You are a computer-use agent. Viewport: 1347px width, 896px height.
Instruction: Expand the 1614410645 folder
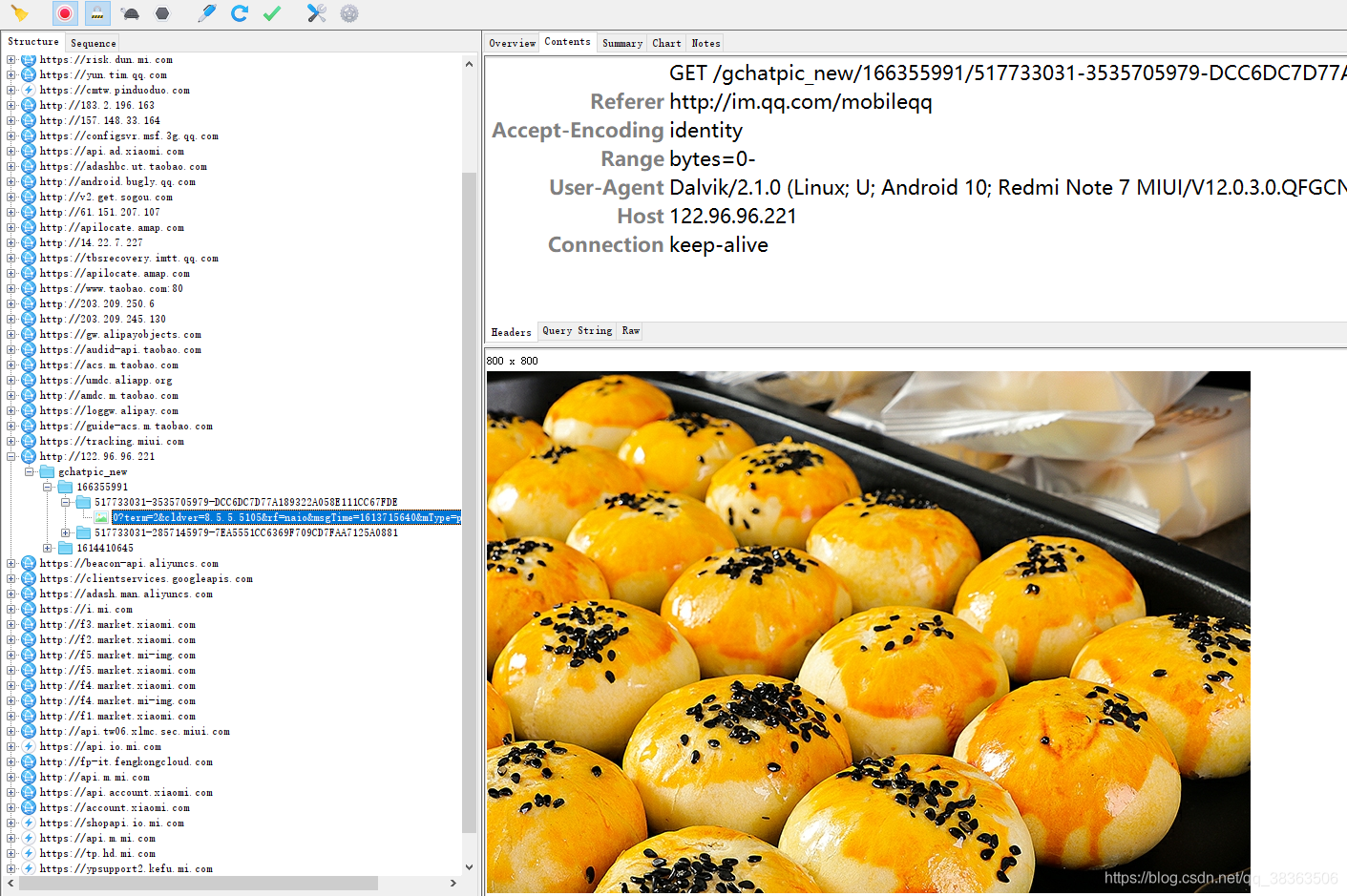pos(48,549)
